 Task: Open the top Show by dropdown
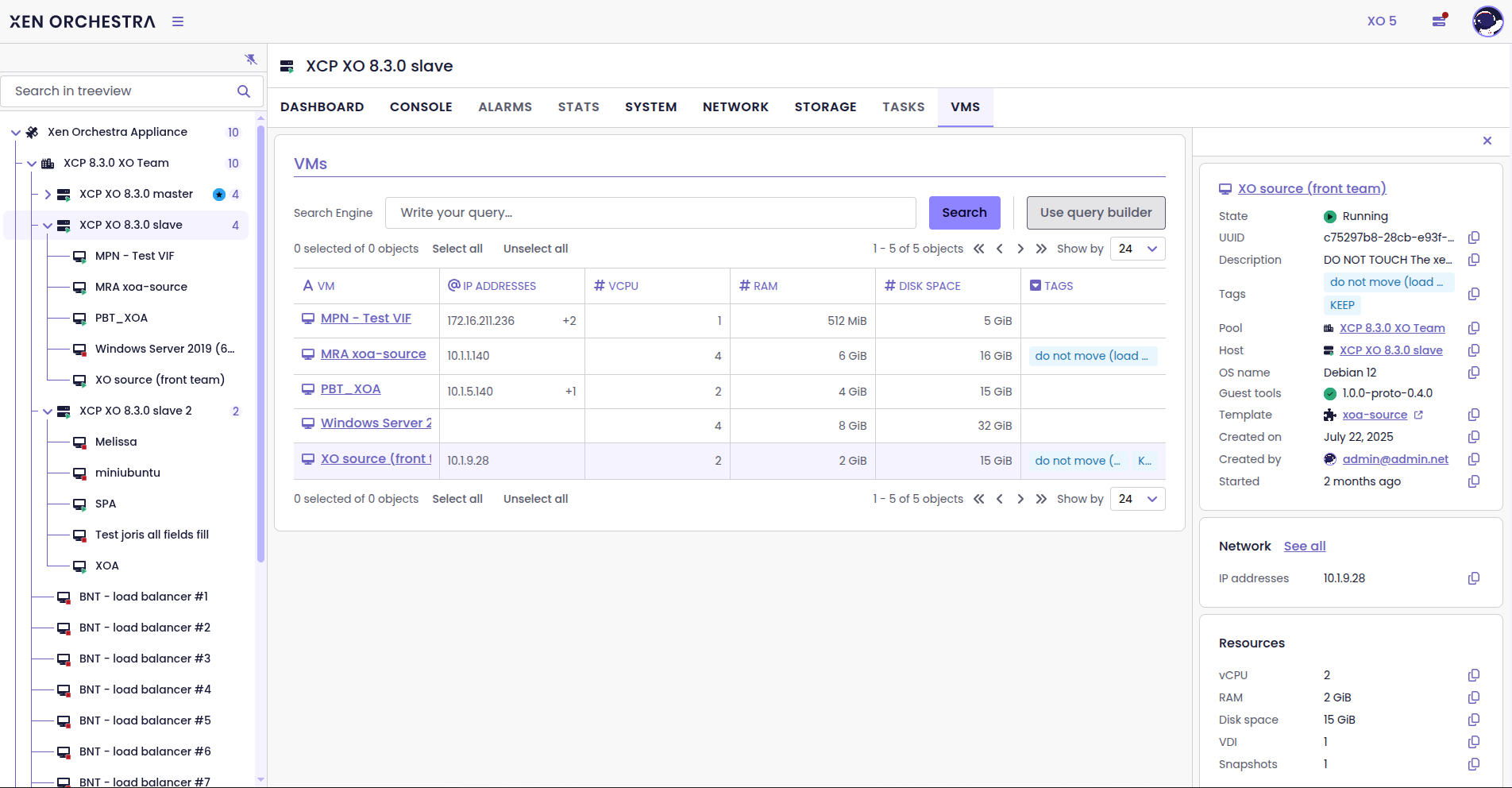[x=1137, y=249]
